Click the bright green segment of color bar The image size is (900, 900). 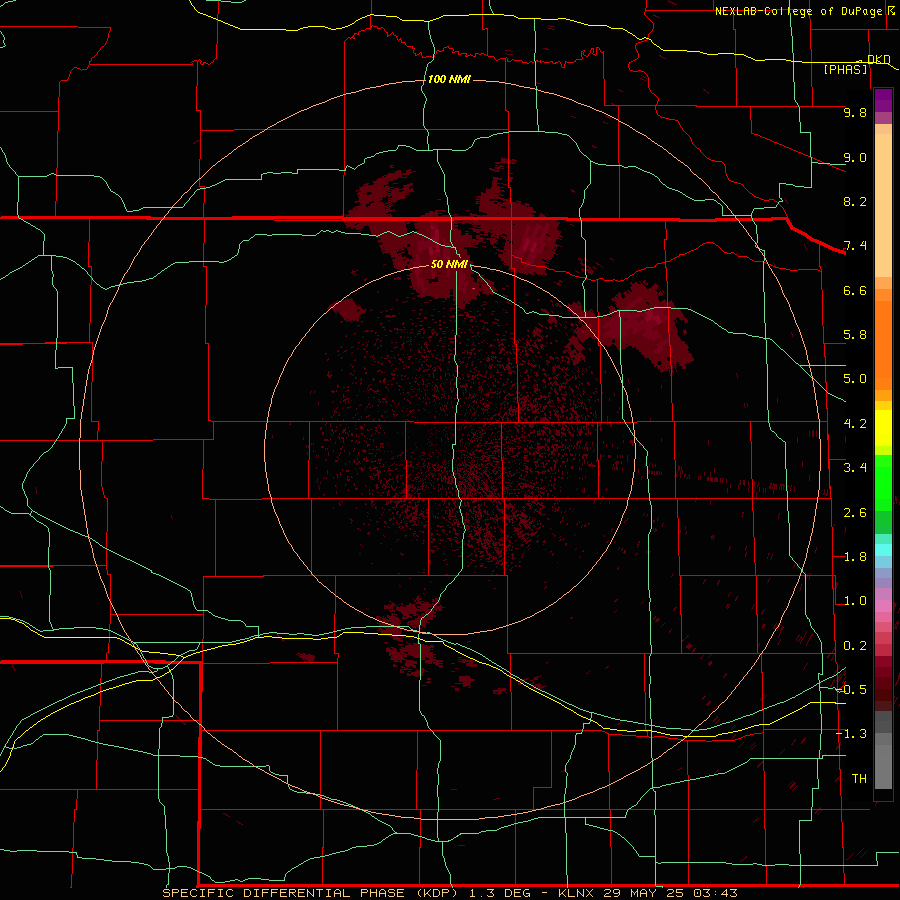883,482
